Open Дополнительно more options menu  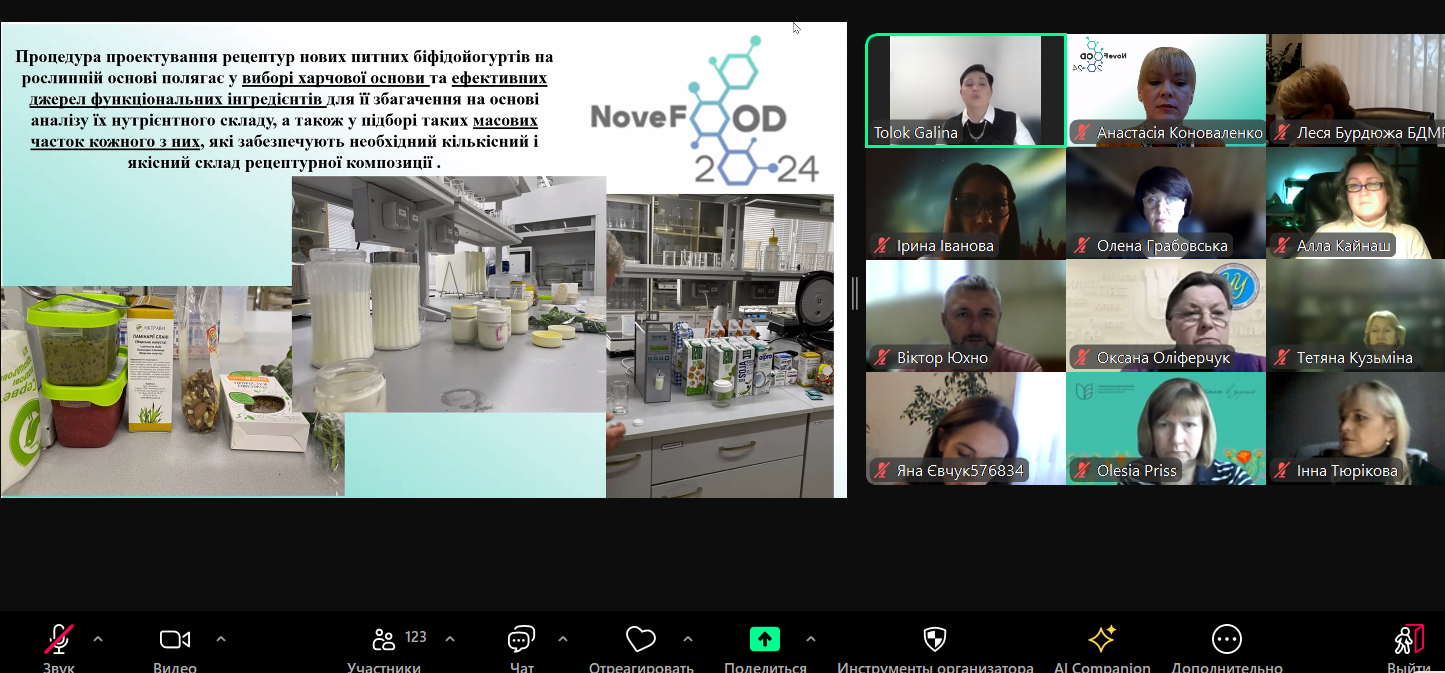(x=1227, y=640)
